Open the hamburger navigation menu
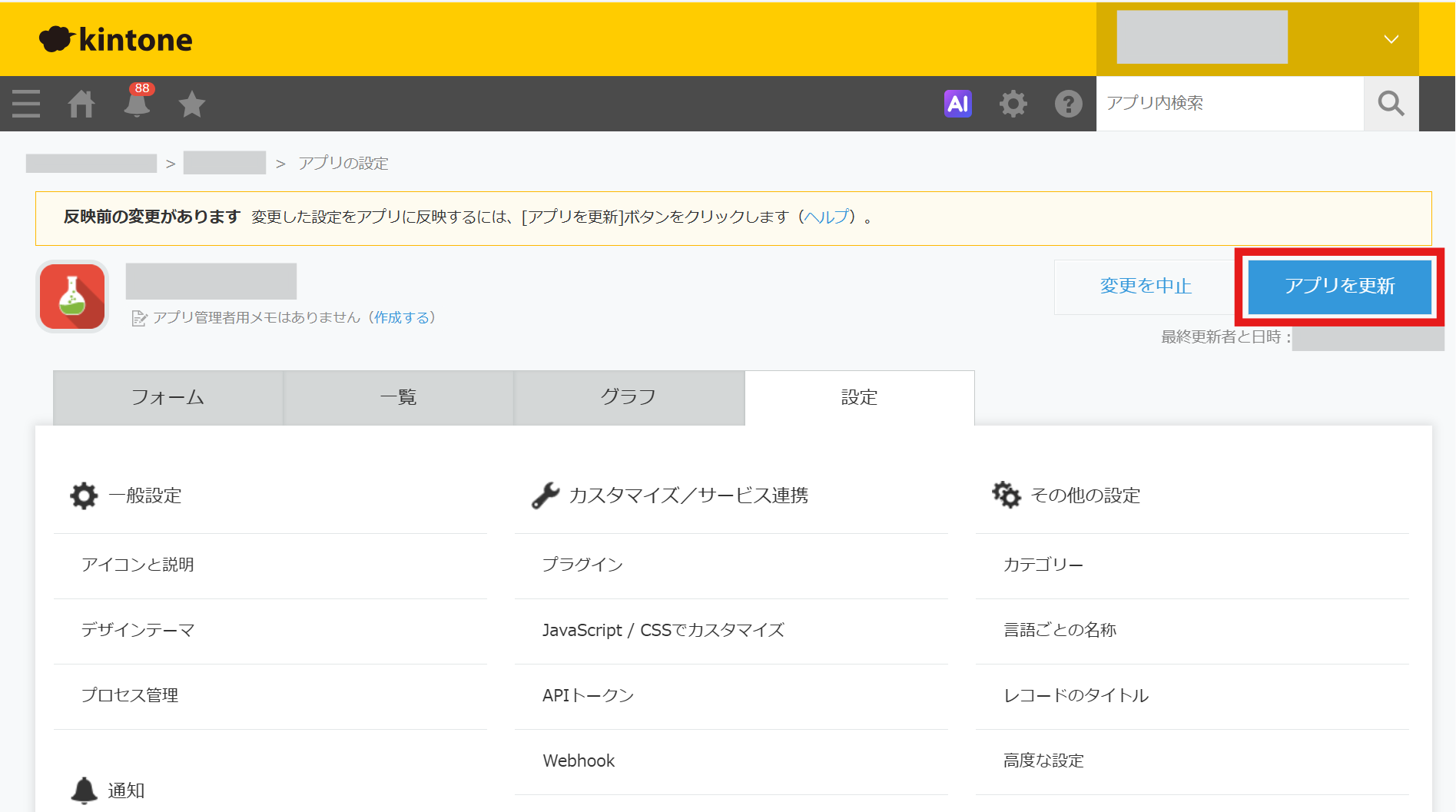 (26, 104)
